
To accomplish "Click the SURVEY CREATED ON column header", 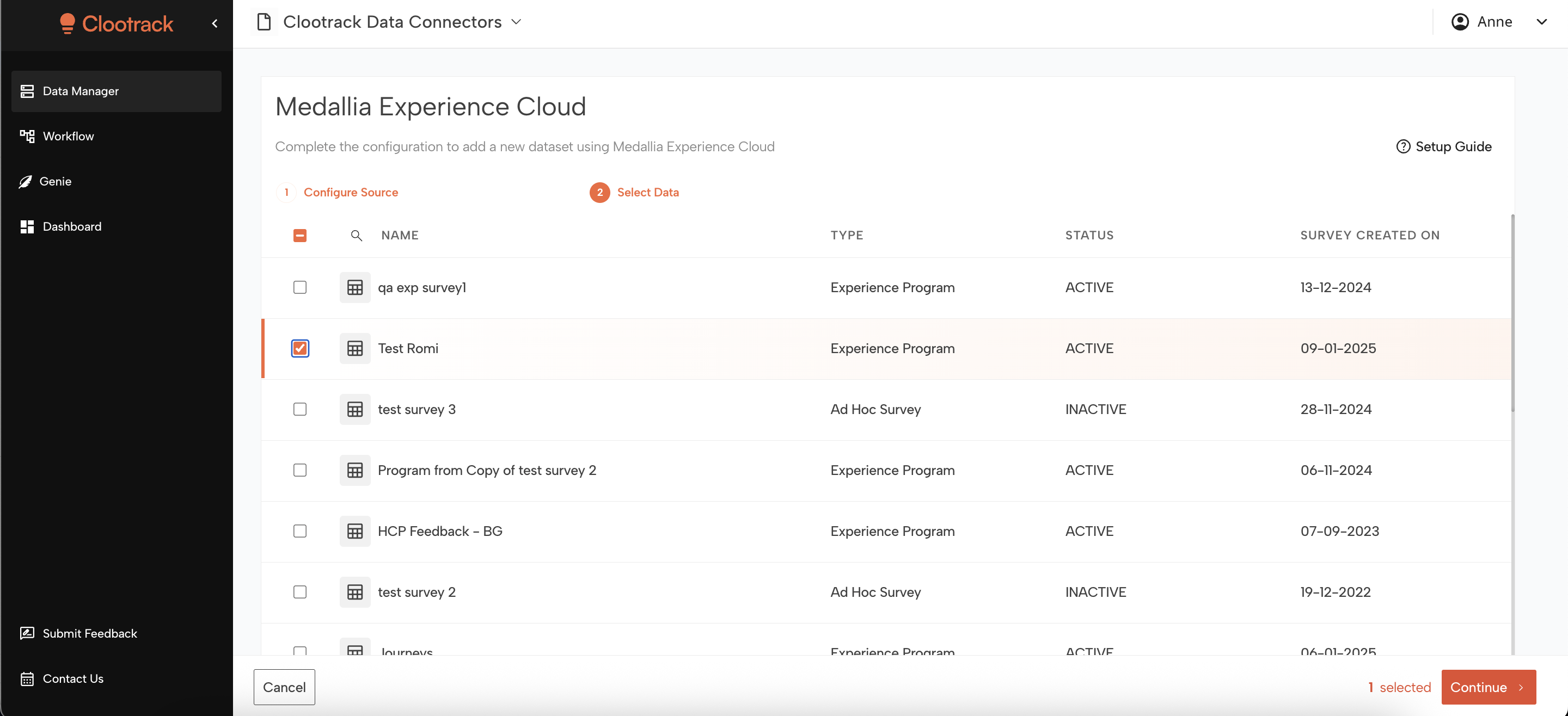I will tap(1370, 236).
